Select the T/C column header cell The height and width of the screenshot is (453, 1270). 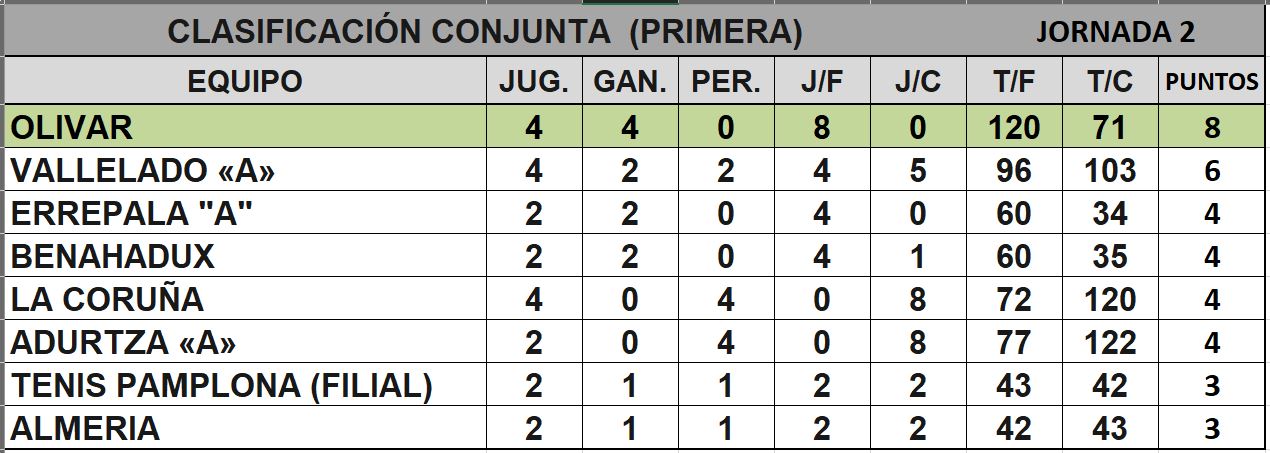(1110, 81)
